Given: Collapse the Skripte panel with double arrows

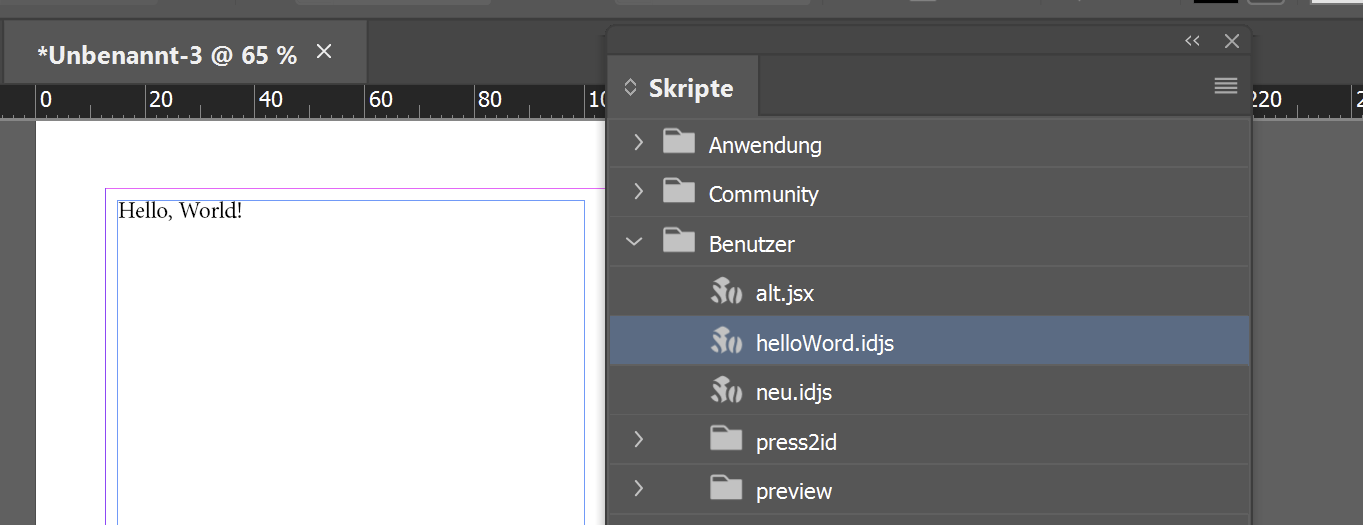Looking at the screenshot, I should click(x=1192, y=41).
